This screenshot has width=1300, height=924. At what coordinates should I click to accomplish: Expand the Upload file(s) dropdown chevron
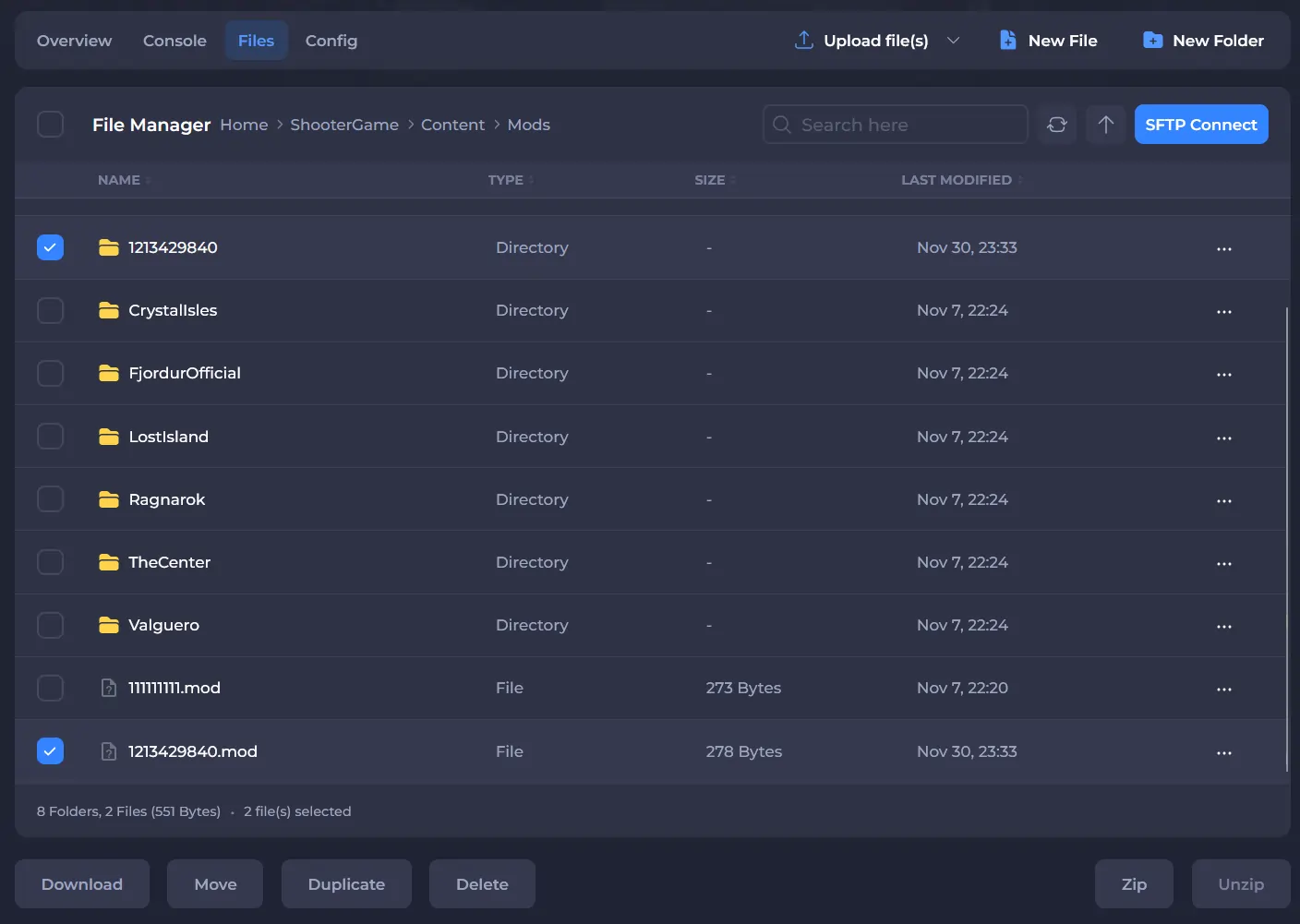coord(954,41)
